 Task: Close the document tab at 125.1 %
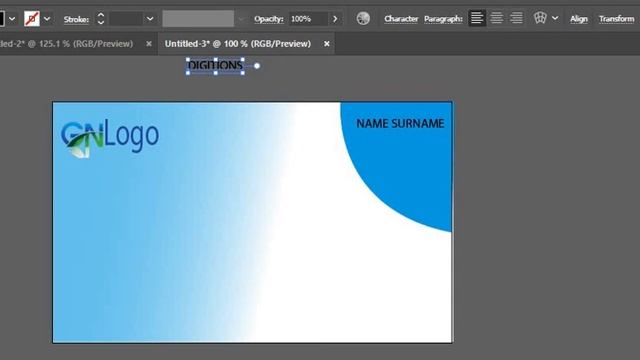tap(149, 44)
